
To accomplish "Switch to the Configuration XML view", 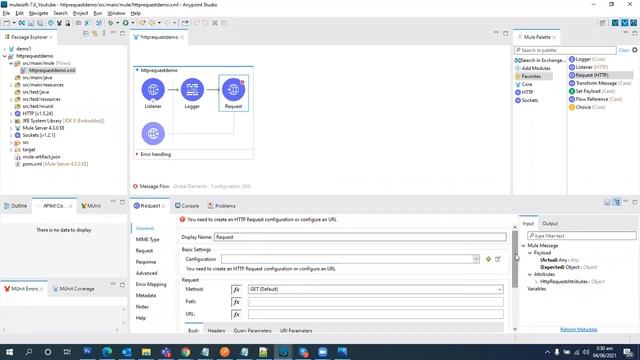I will (231, 186).
